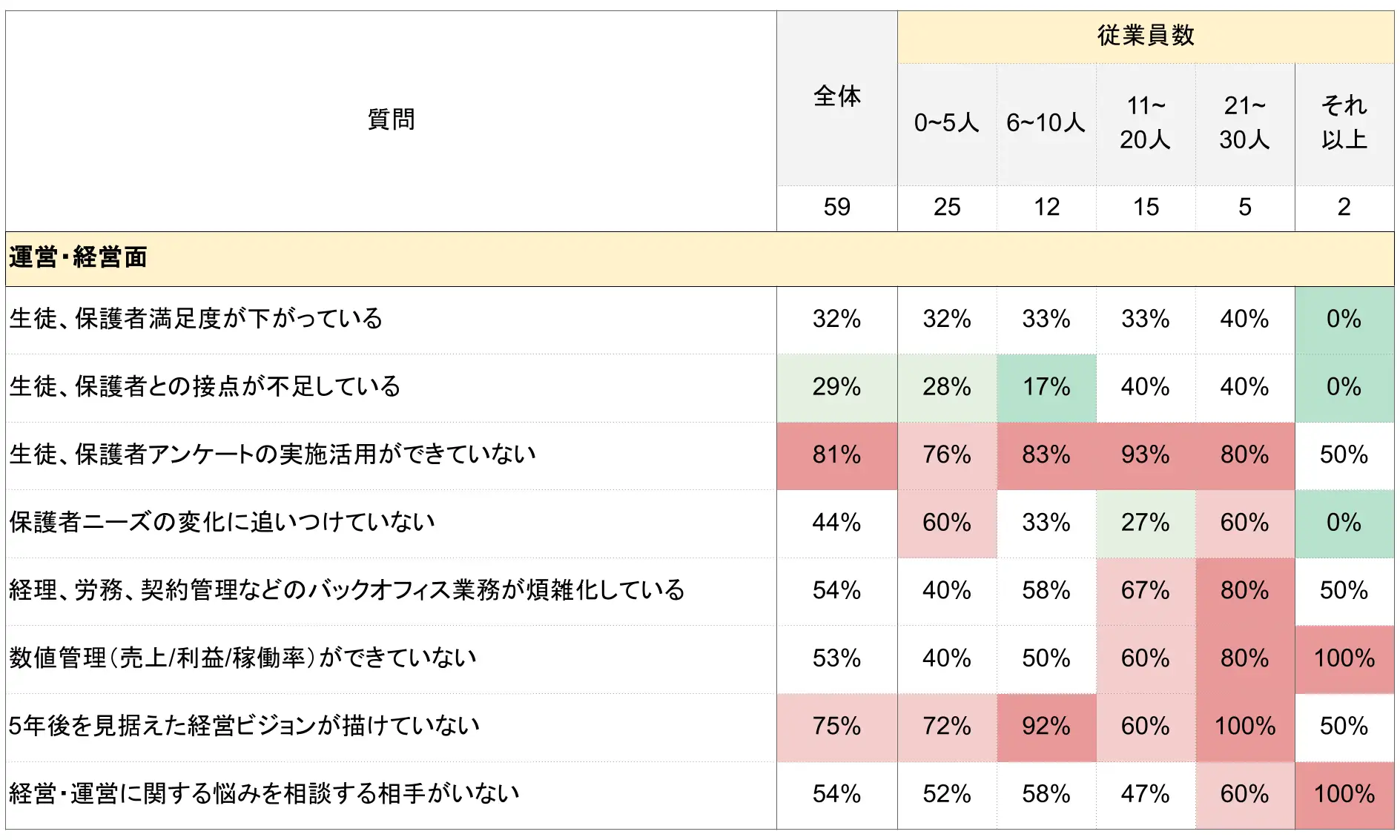1400x840 pixels.
Task: Click the red 92% cell
Action: (x=1046, y=726)
